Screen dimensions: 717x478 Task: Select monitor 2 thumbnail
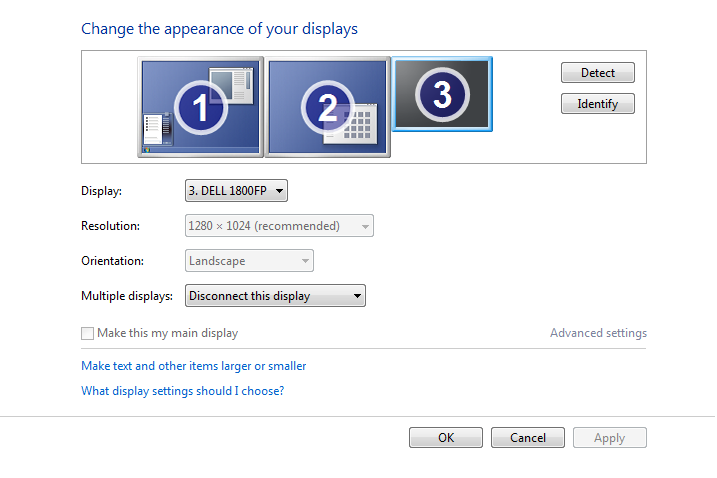coord(327,107)
